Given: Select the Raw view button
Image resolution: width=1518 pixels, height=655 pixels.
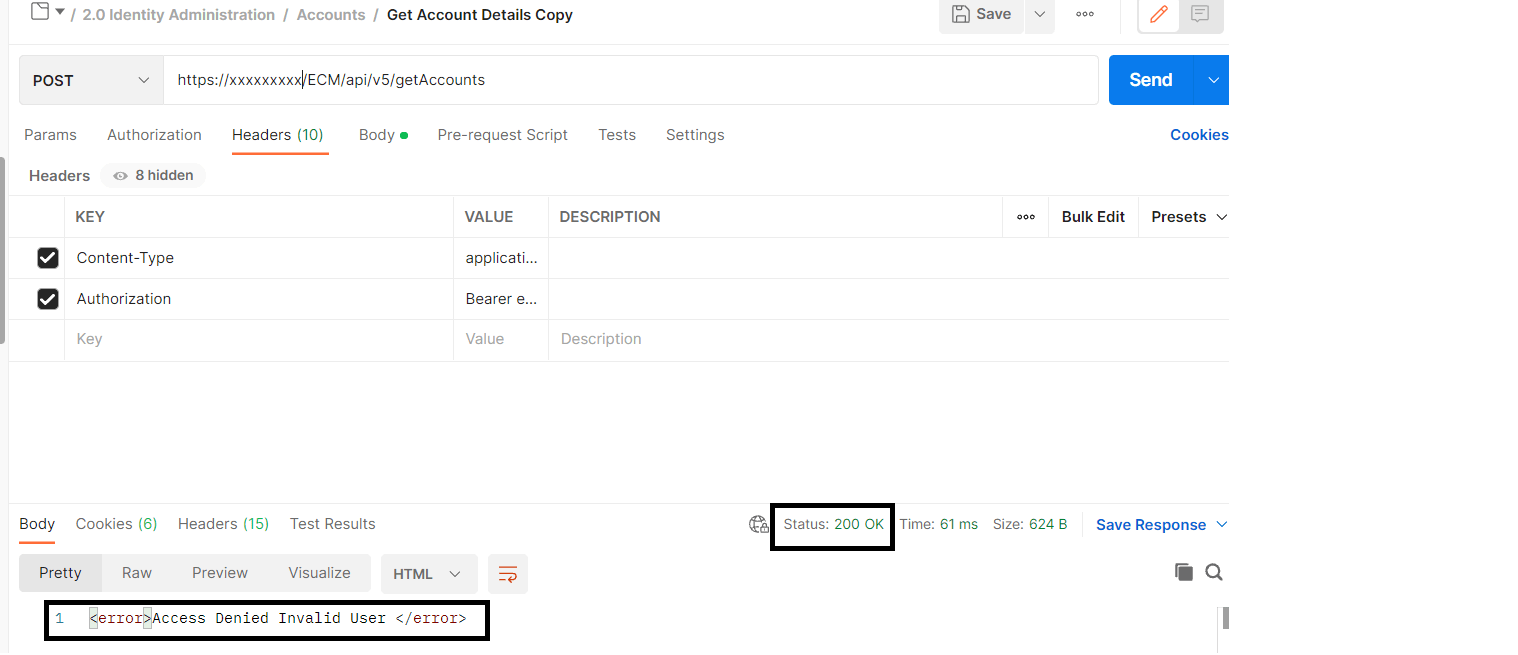Looking at the screenshot, I should click(137, 573).
